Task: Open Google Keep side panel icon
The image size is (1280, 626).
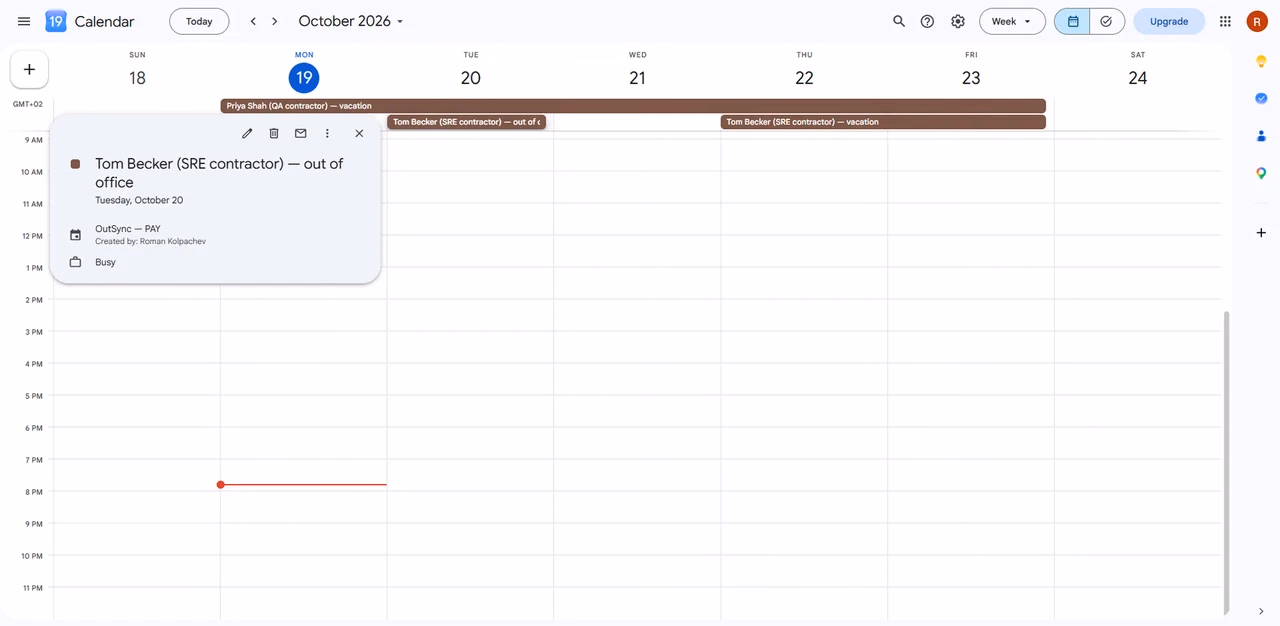Action: (x=1261, y=62)
